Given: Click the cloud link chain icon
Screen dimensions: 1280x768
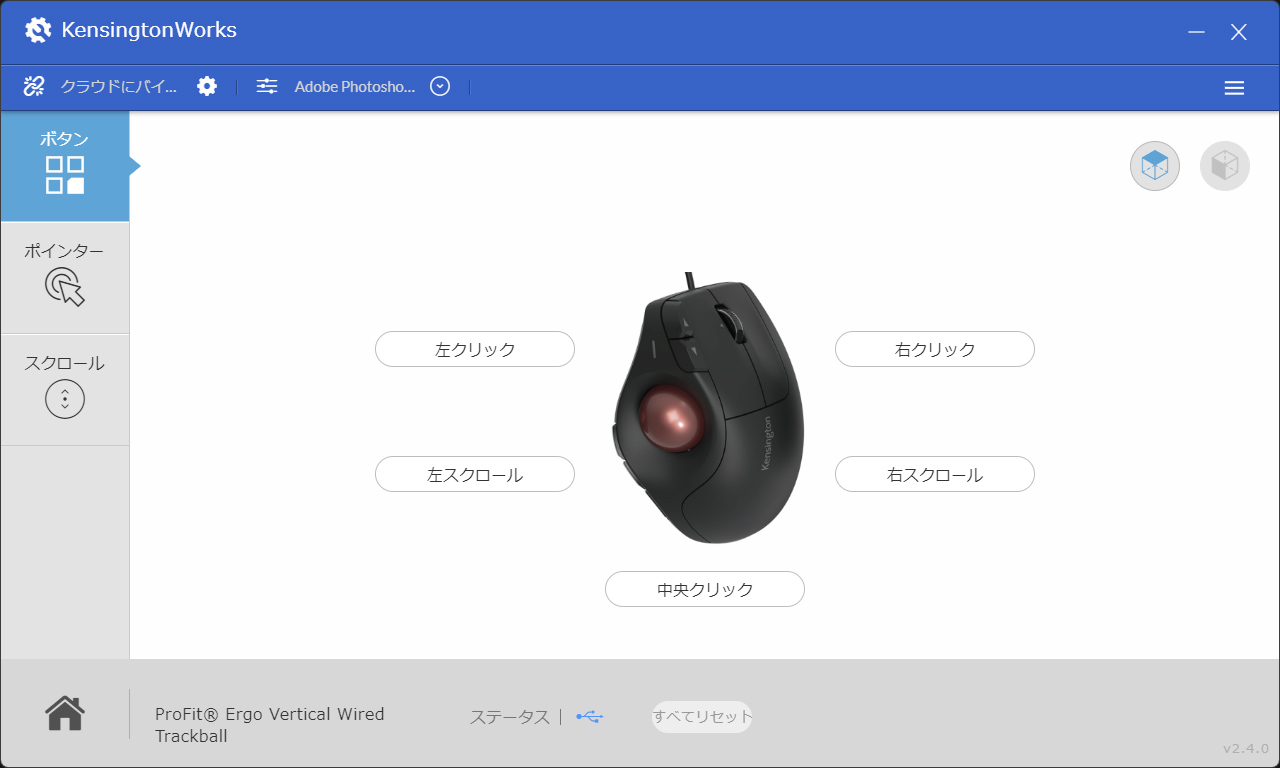Looking at the screenshot, I should pyautogui.click(x=34, y=86).
